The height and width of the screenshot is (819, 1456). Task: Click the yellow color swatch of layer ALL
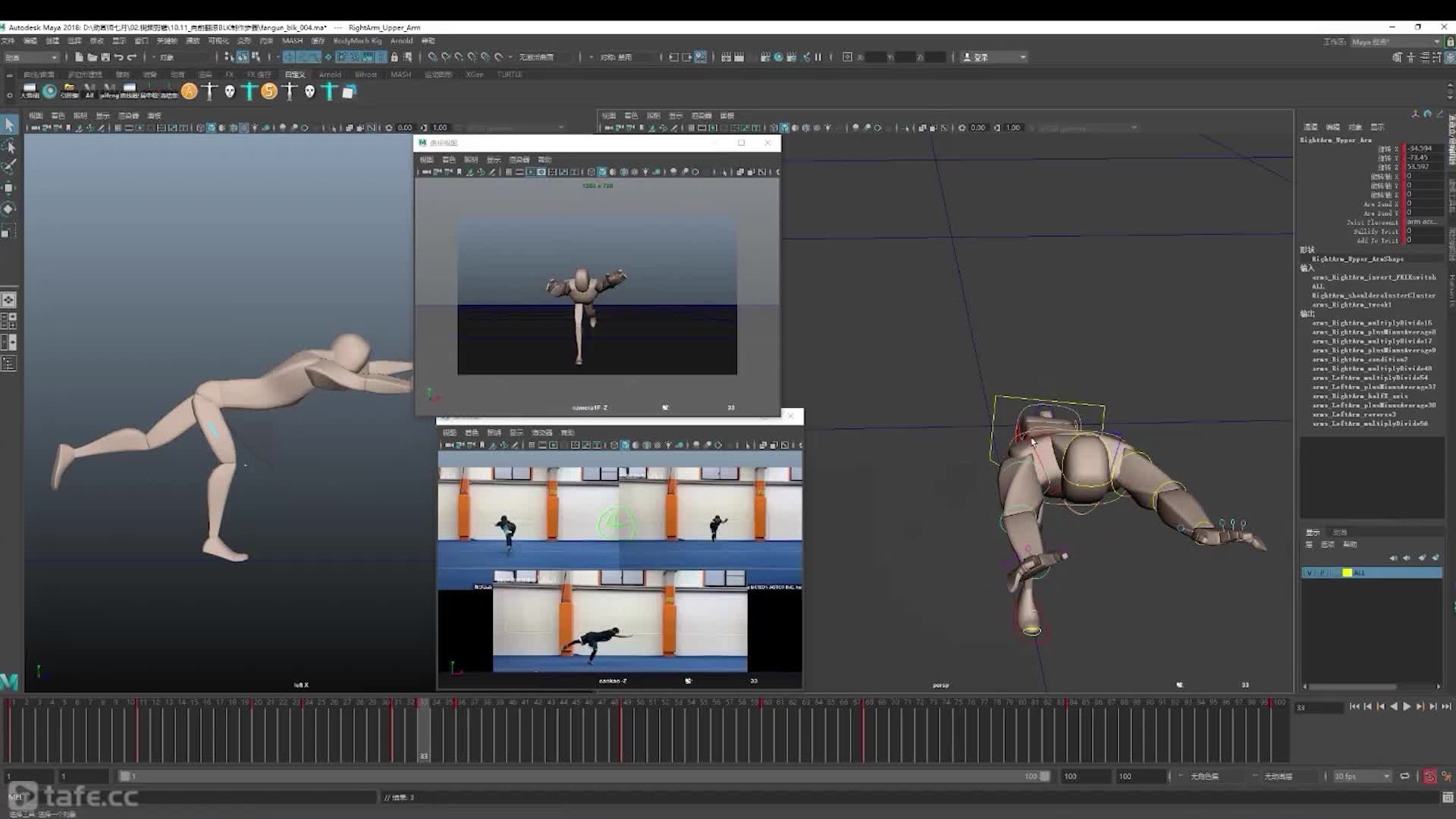pos(1347,573)
